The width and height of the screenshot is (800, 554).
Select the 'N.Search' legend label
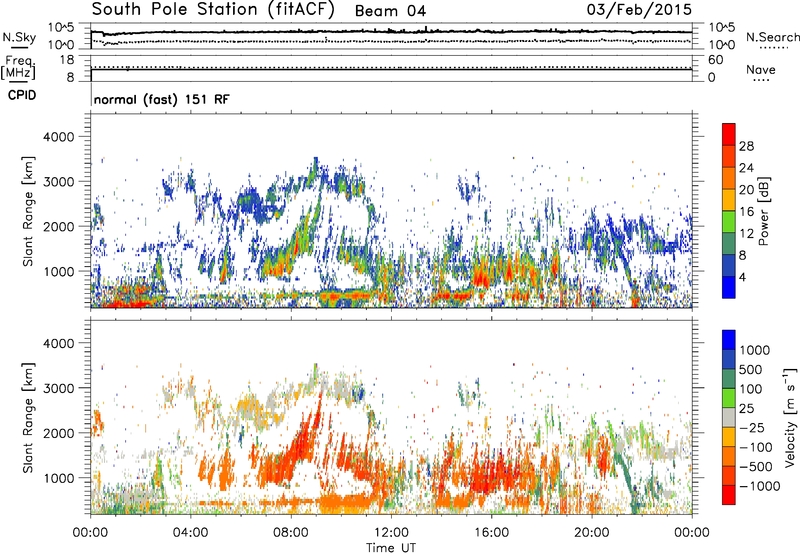(x=773, y=37)
